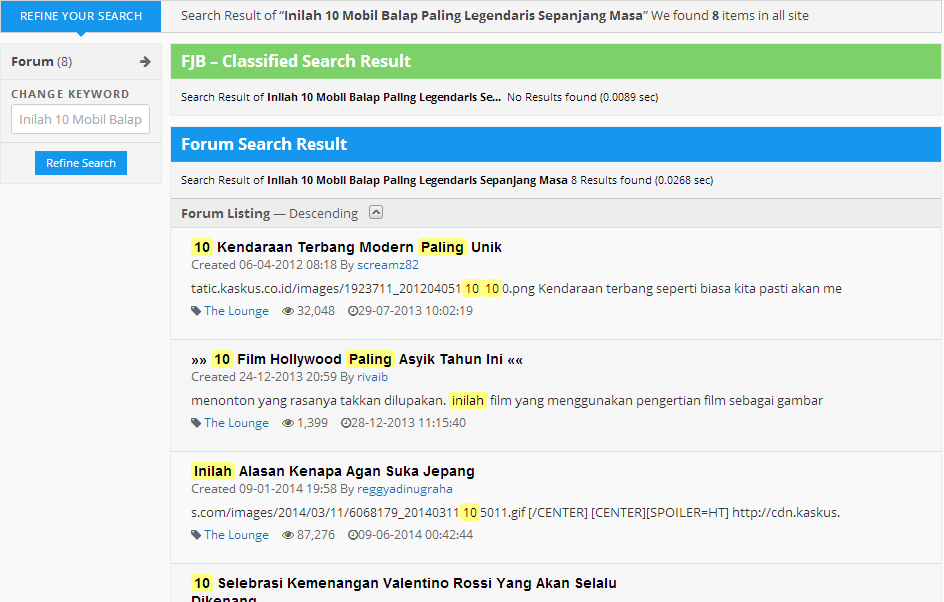Click the eye views icon showing 1,399

288,423
